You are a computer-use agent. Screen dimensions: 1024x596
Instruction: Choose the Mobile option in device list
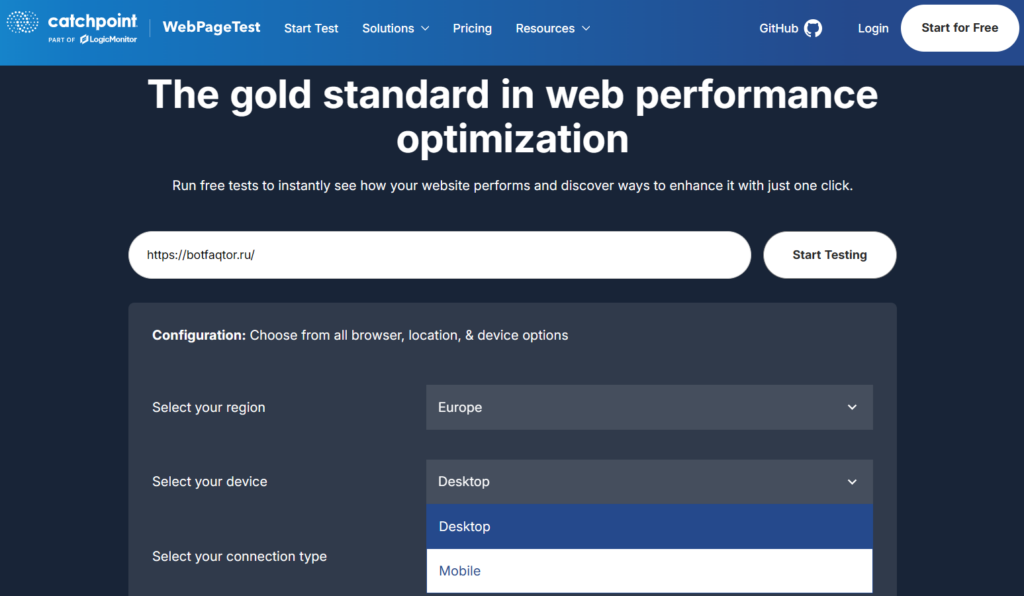pyautogui.click(x=649, y=571)
